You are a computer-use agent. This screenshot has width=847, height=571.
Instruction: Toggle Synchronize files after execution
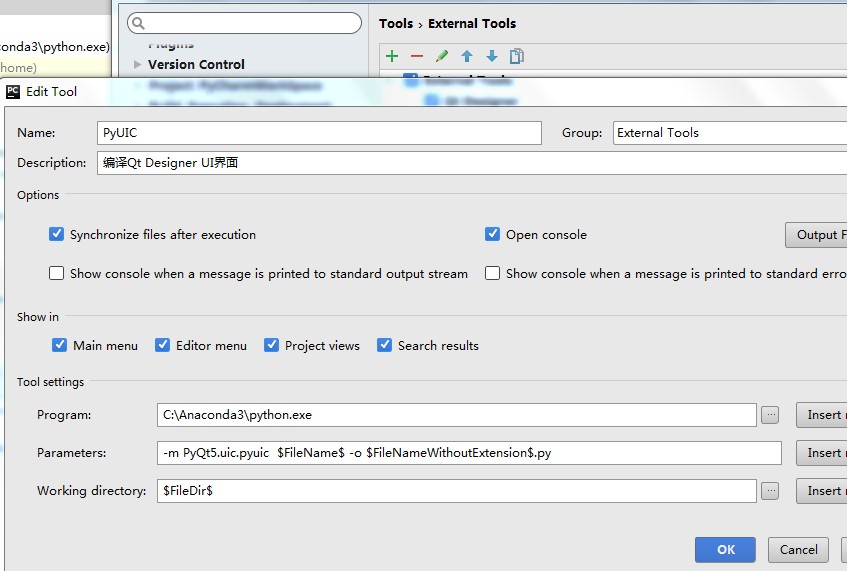click(56, 234)
